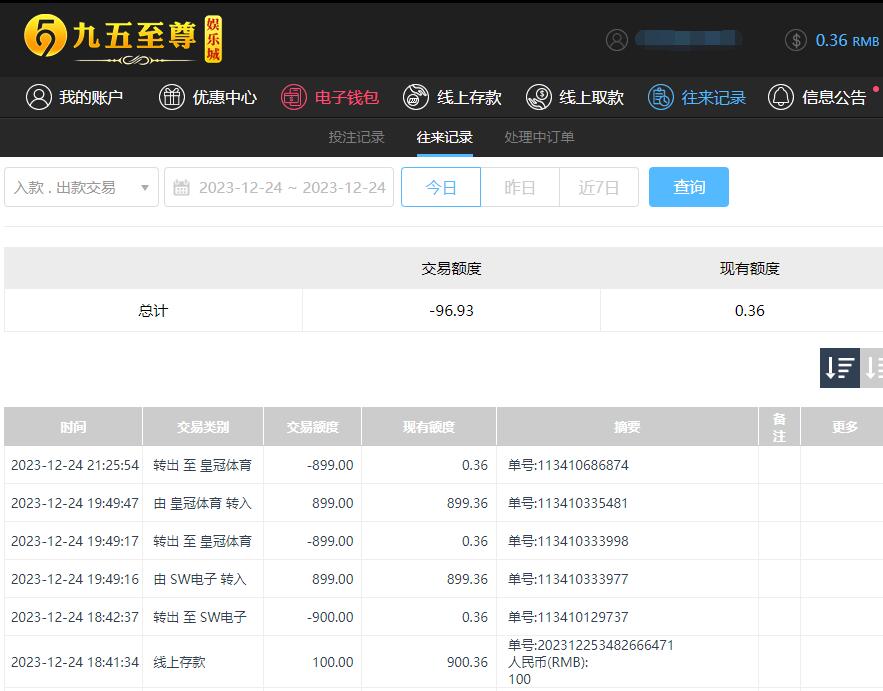Switch to 处理中订单 tab
883x691 pixels.
point(539,137)
